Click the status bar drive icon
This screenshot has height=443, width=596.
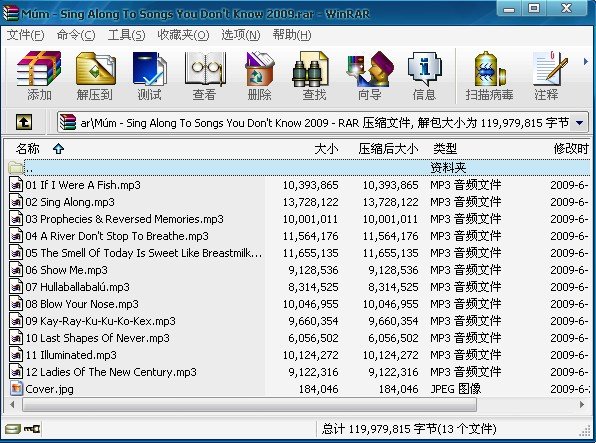pyautogui.click(x=13, y=429)
